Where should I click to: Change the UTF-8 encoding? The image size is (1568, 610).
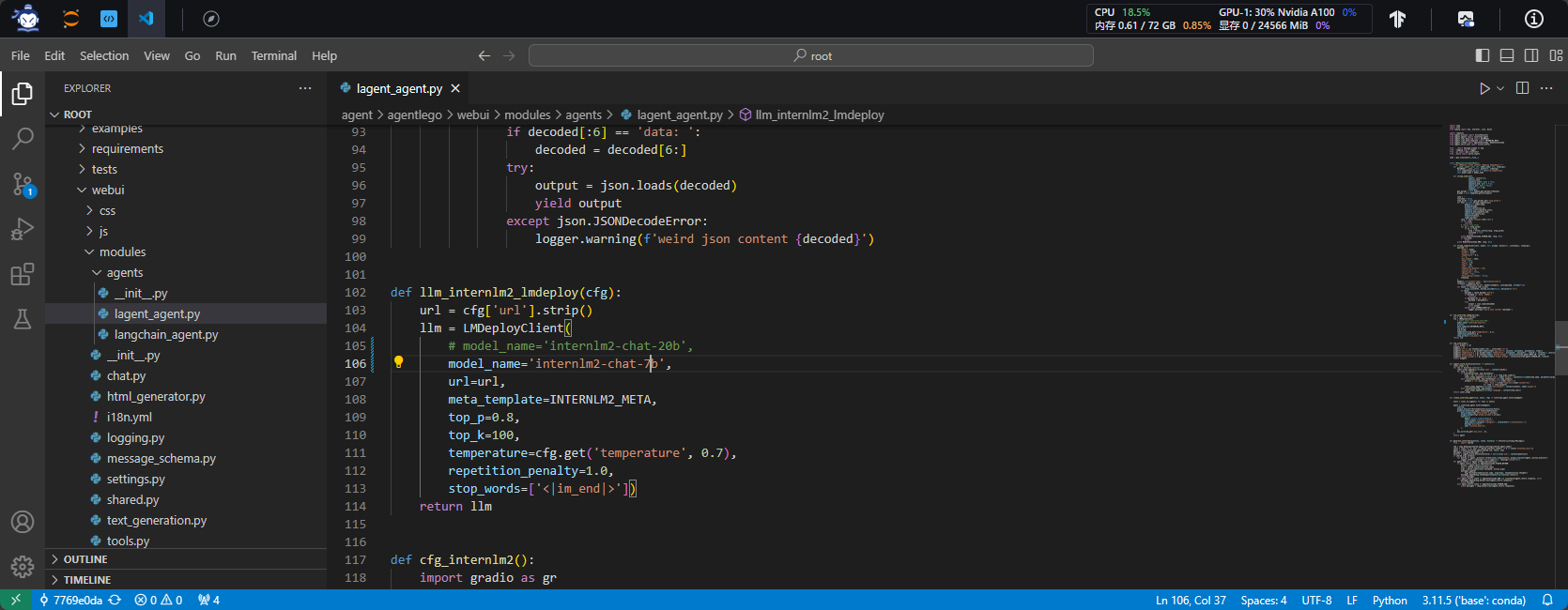[1316, 600]
